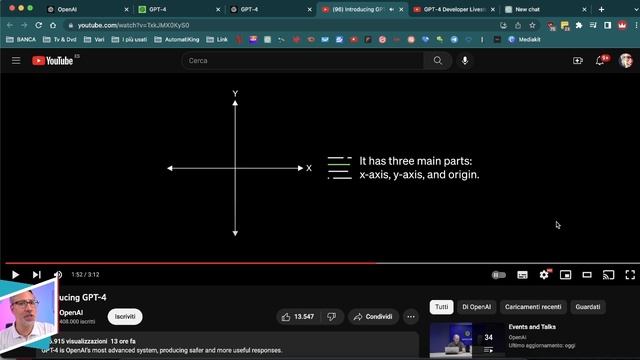Screen dimensions: 640x360
Task: Start voice search with microphone icon
Action: pos(464,61)
